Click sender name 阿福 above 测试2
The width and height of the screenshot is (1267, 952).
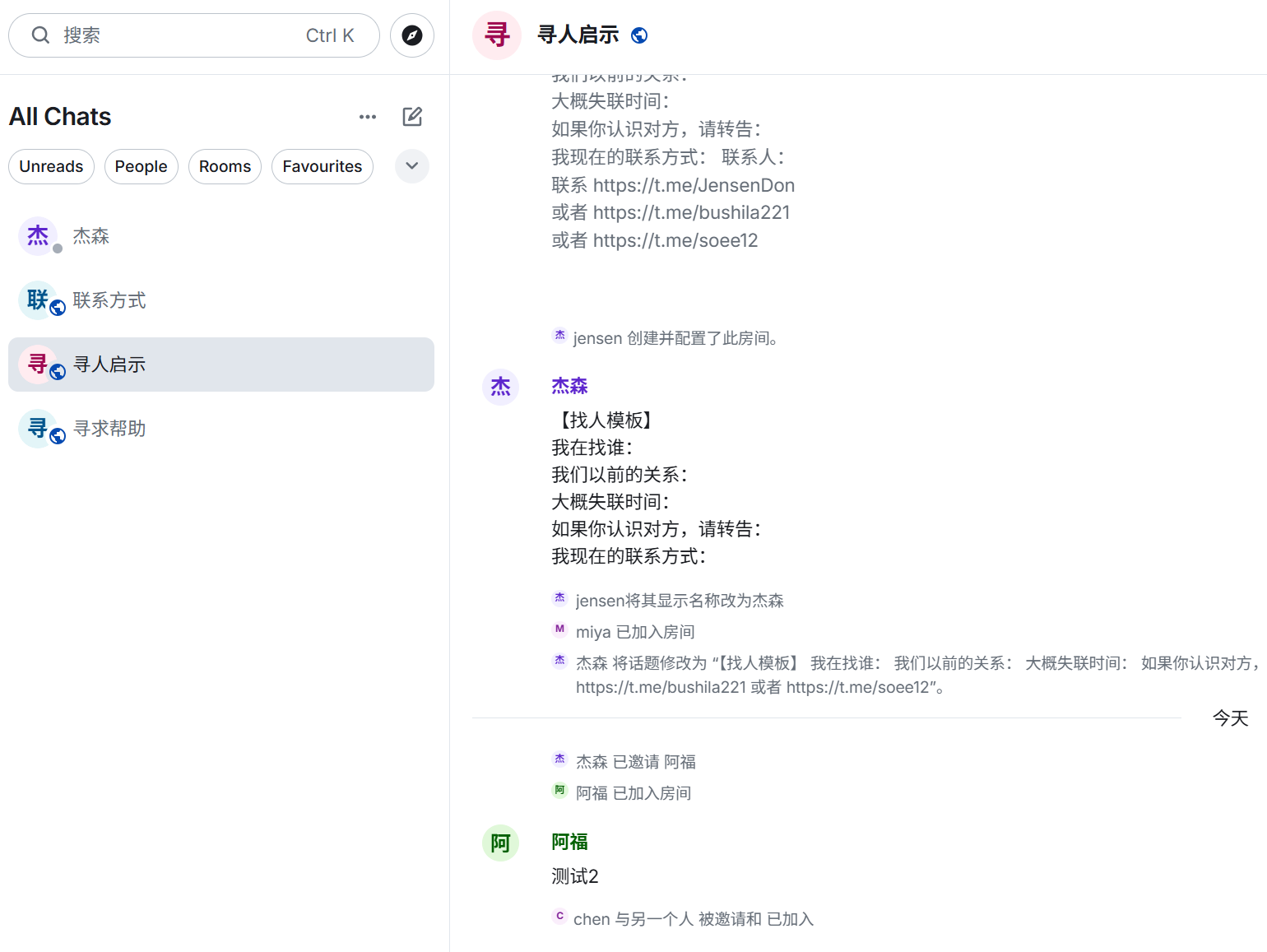pos(569,842)
